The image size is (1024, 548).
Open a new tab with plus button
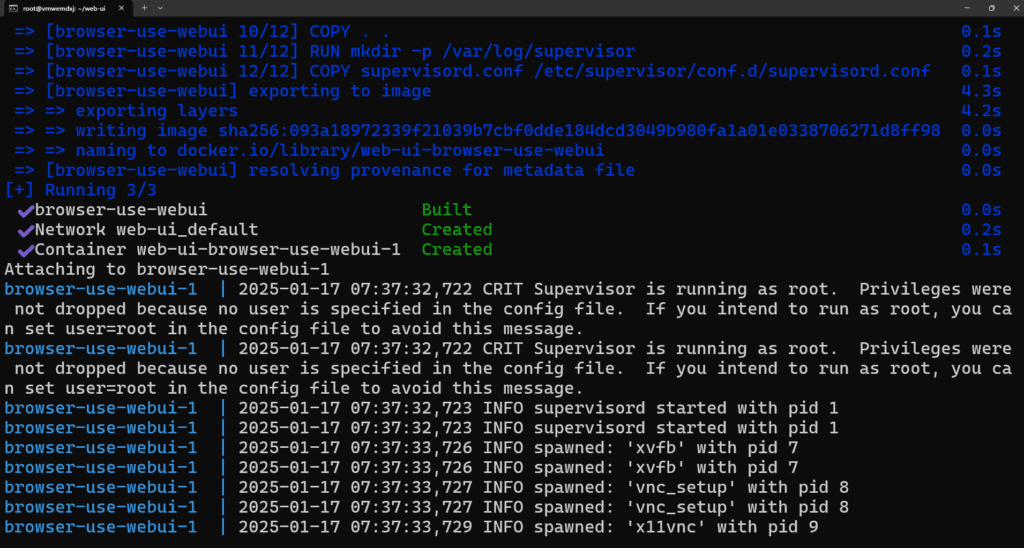pyautogui.click(x=145, y=7)
